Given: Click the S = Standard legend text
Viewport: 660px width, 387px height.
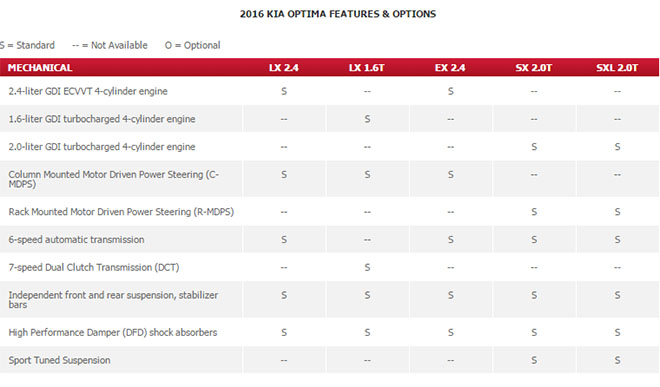Looking at the screenshot, I should point(27,45).
